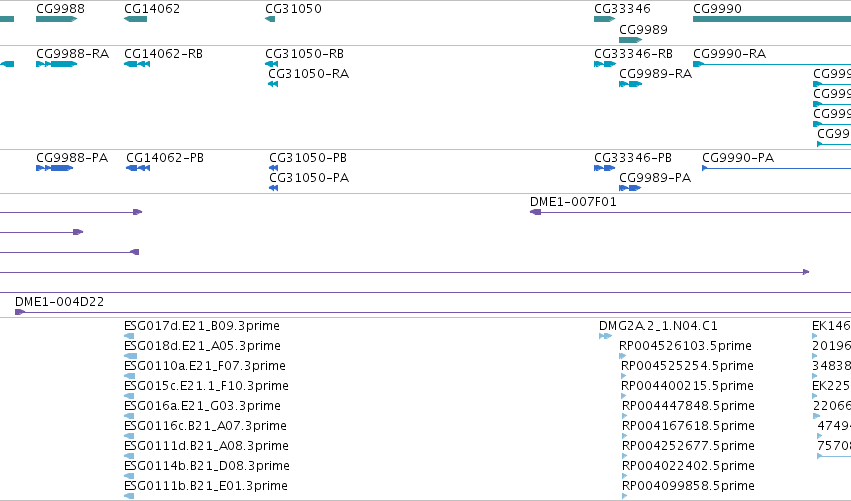Click the CG9990 gene label
The height and width of the screenshot is (501, 851).
click(717, 9)
